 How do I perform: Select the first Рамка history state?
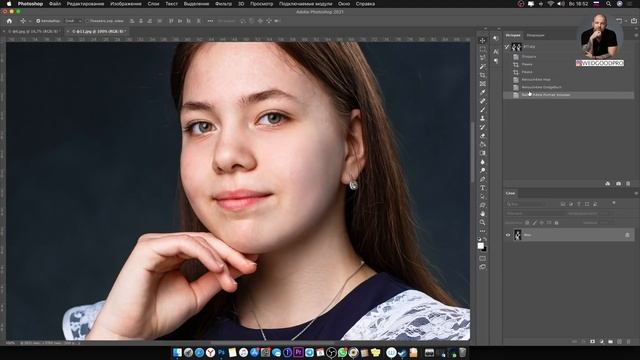[527, 64]
